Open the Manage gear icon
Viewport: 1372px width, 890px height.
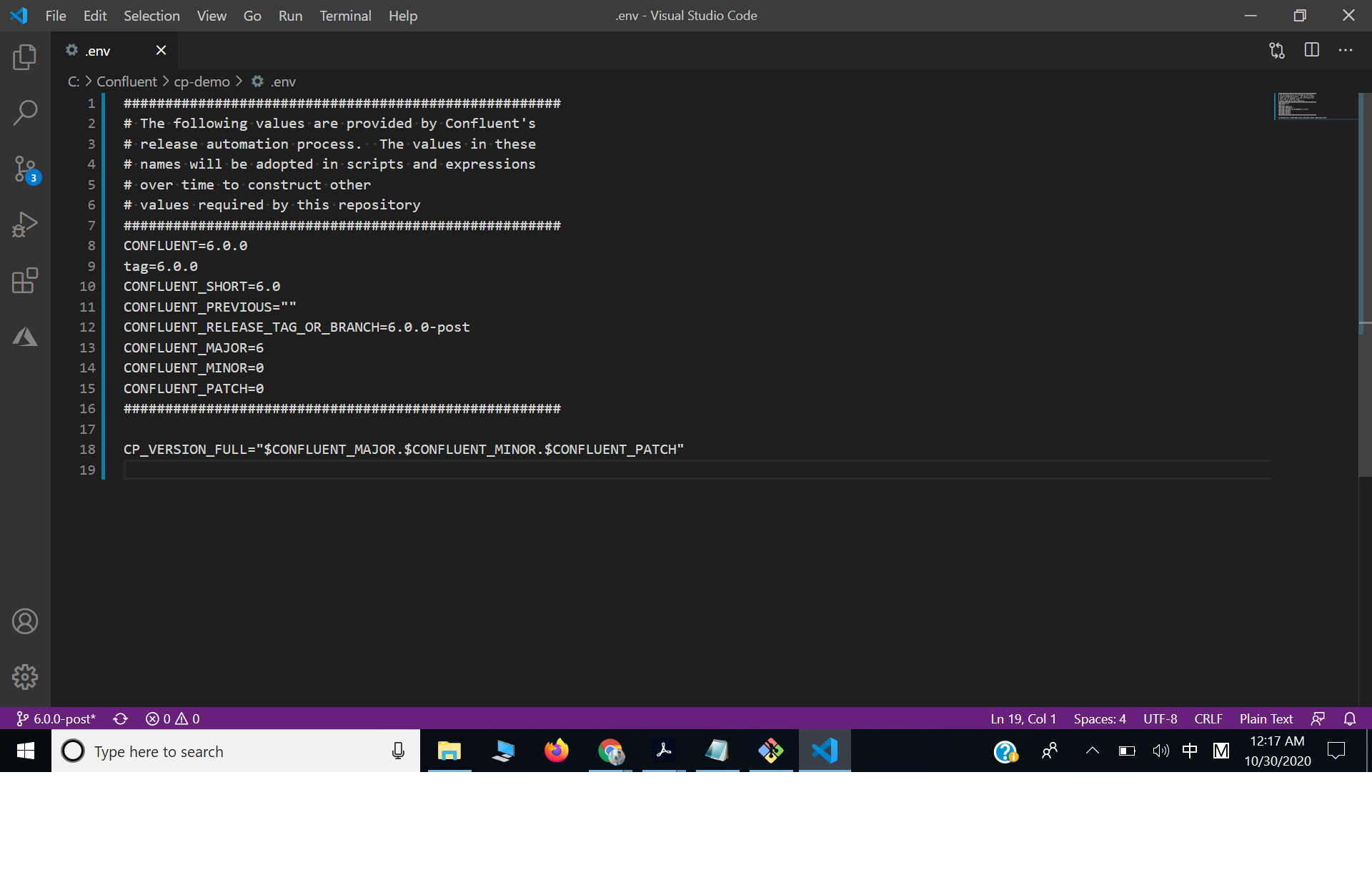(25, 677)
